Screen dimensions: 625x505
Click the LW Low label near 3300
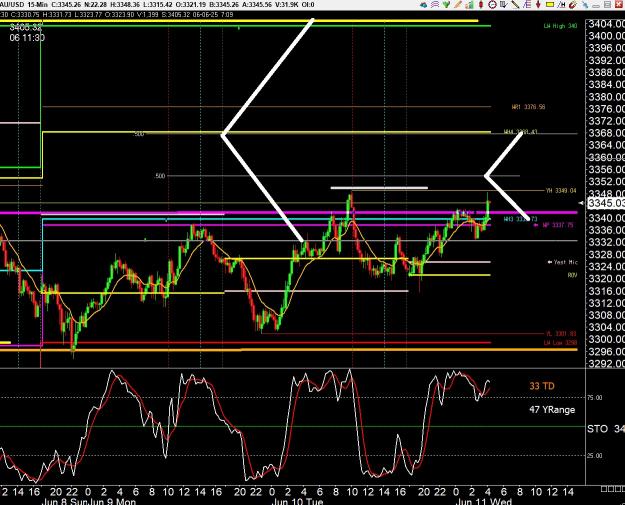[x=560, y=343]
